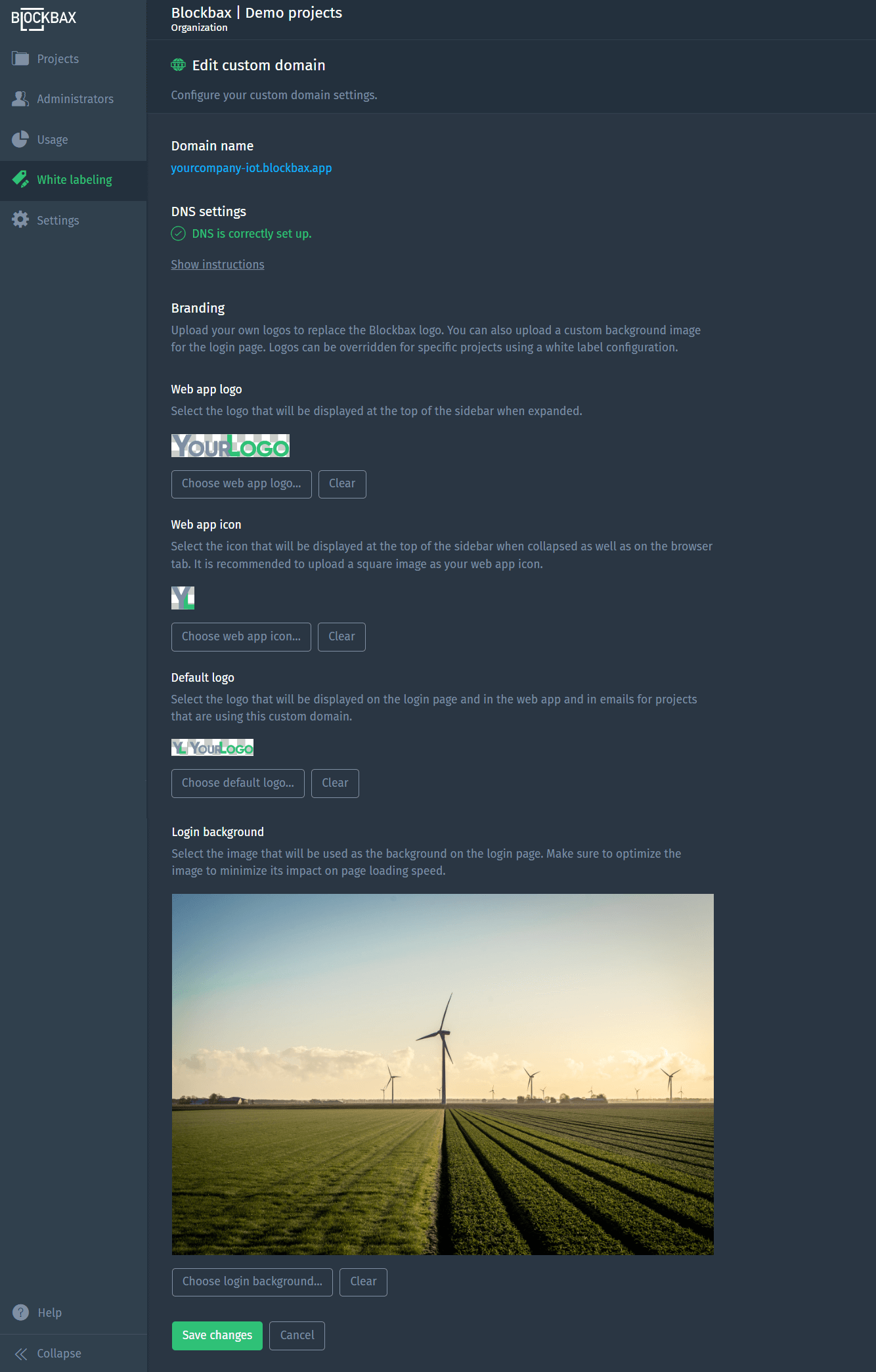Screen dimensions: 876x1372
Task: Click the White labeling tag icon
Action: point(20,179)
